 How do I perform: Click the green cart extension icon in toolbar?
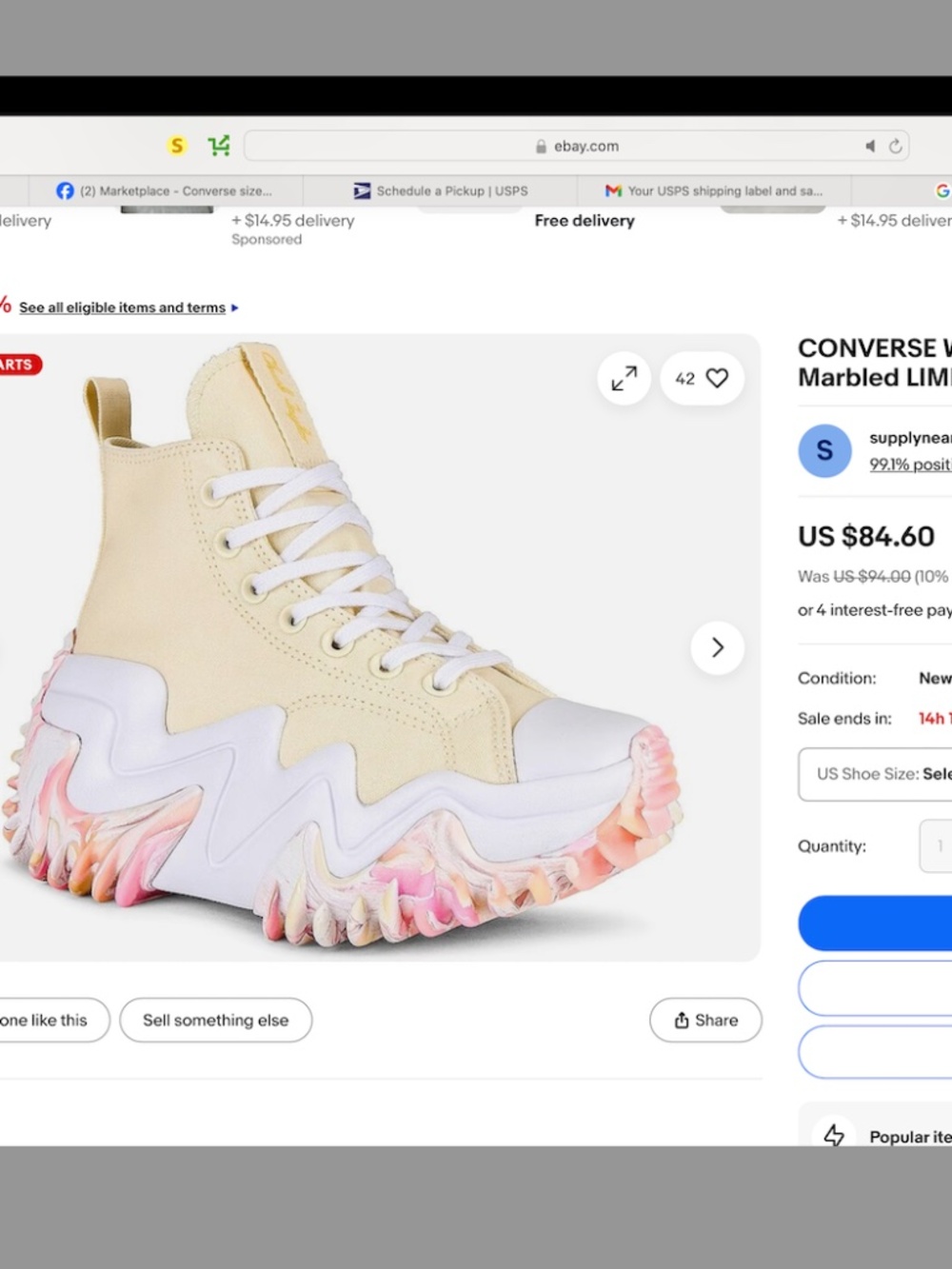point(219,146)
